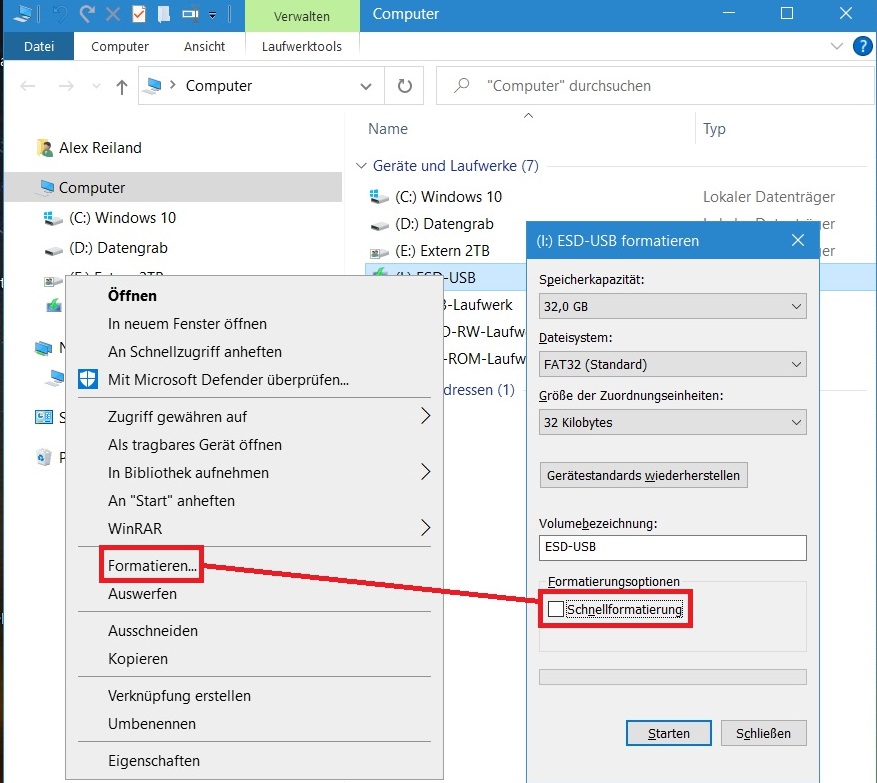Open recent locations dropdown arrow
Image resolution: width=877 pixels, height=783 pixels.
coord(96,86)
